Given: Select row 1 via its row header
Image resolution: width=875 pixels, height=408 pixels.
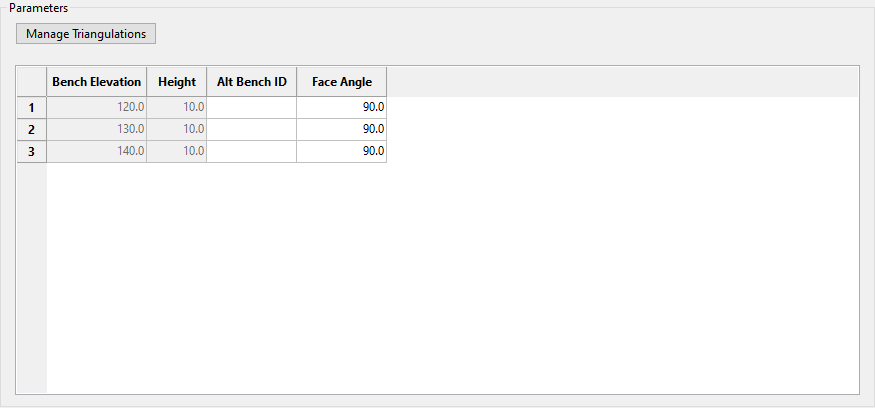Looking at the screenshot, I should point(32,108).
